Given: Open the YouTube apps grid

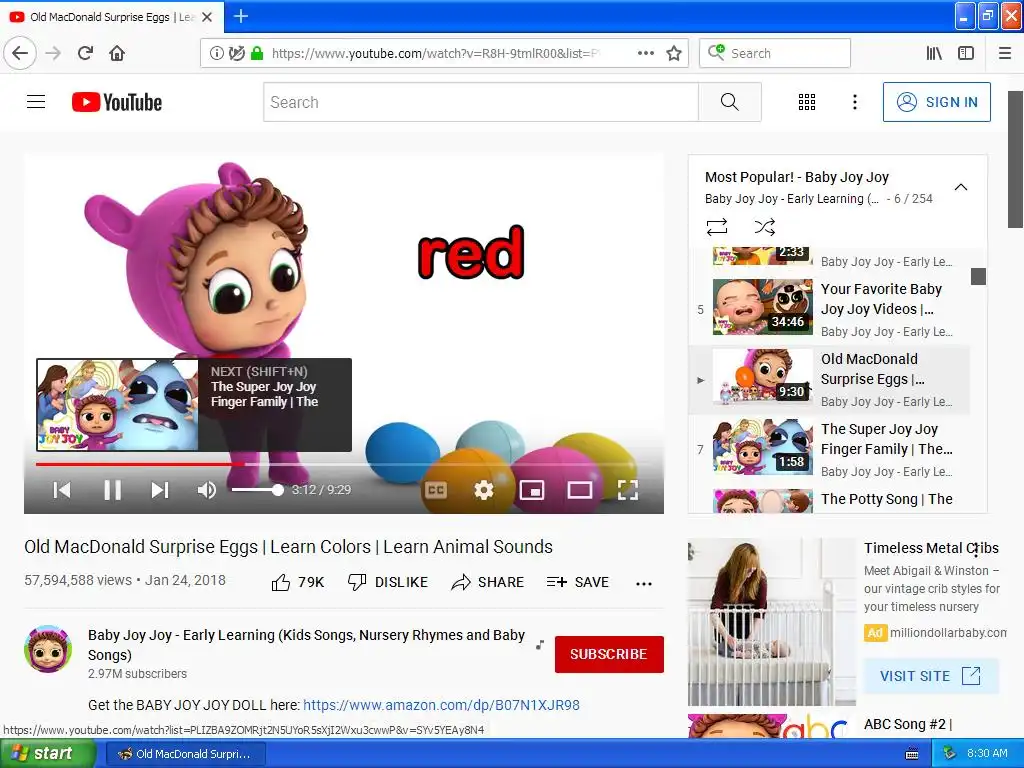Looking at the screenshot, I should (x=807, y=102).
